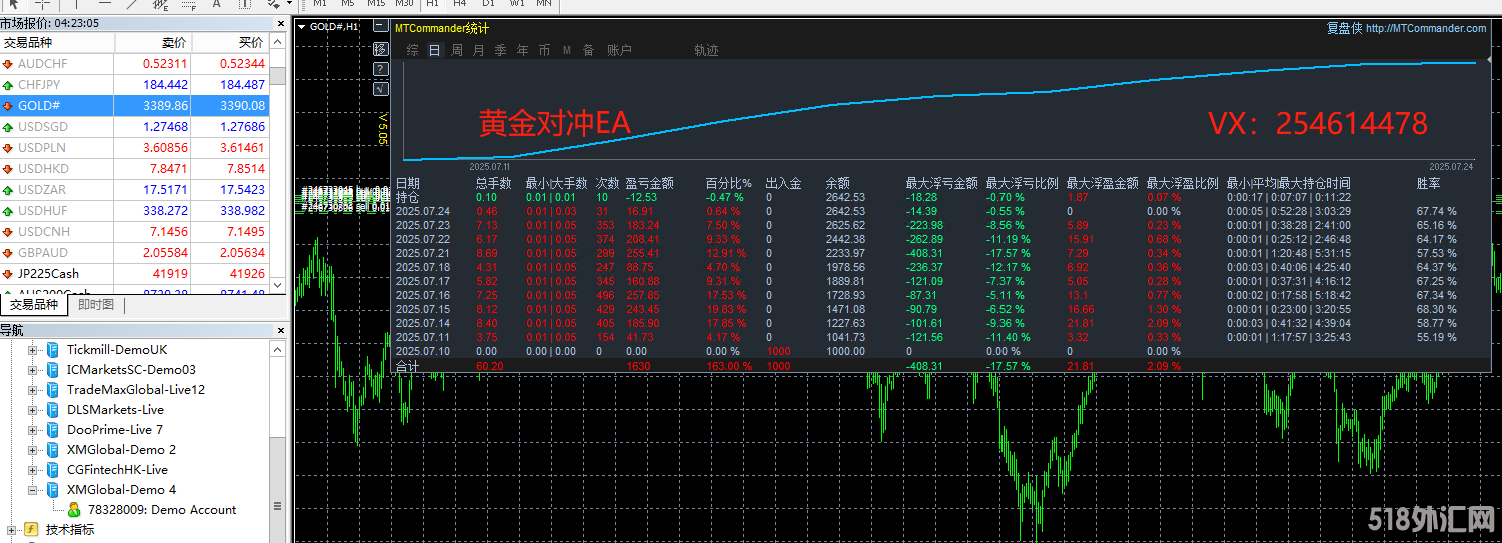Expand the TradeMaxGlobal-Live12 tree node
The height and width of the screenshot is (543, 1502).
32,390
